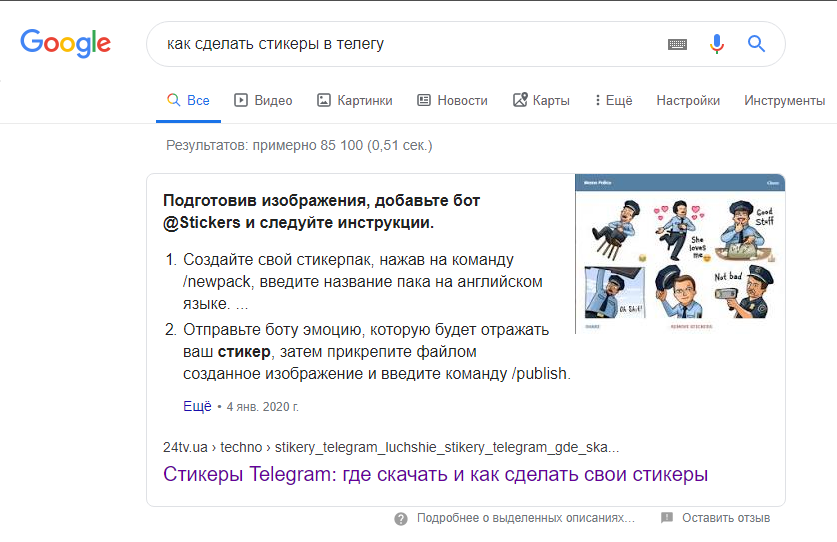Click list step mentioning /newpack command
The height and width of the screenshot is (542, 837).
[362, 281]
